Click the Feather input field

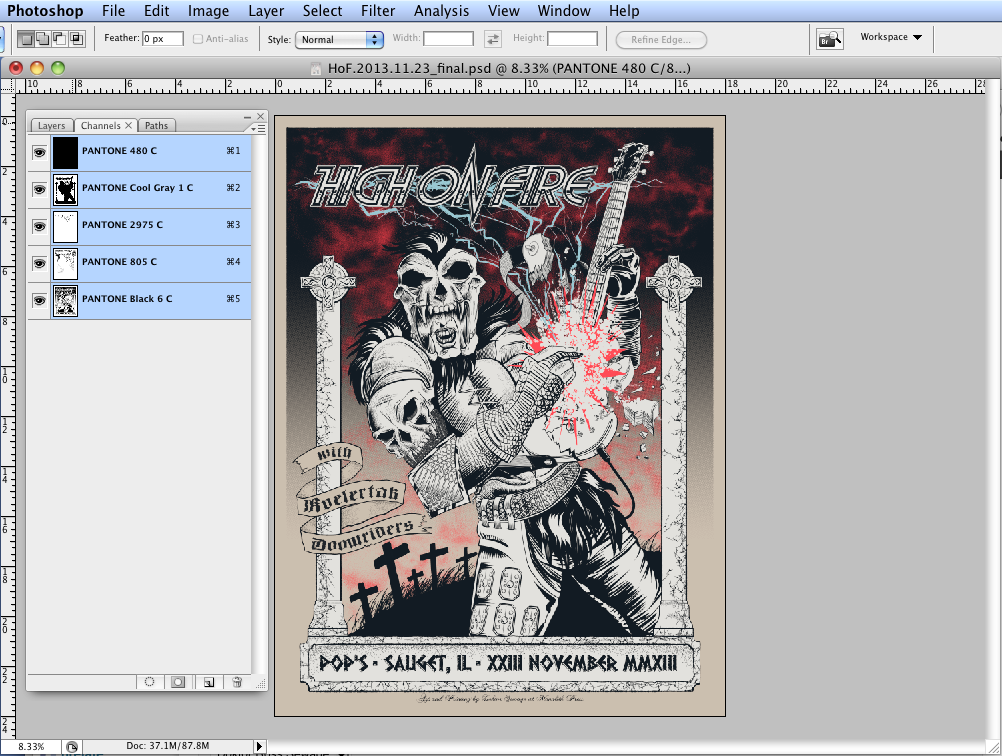click(163, 39)
